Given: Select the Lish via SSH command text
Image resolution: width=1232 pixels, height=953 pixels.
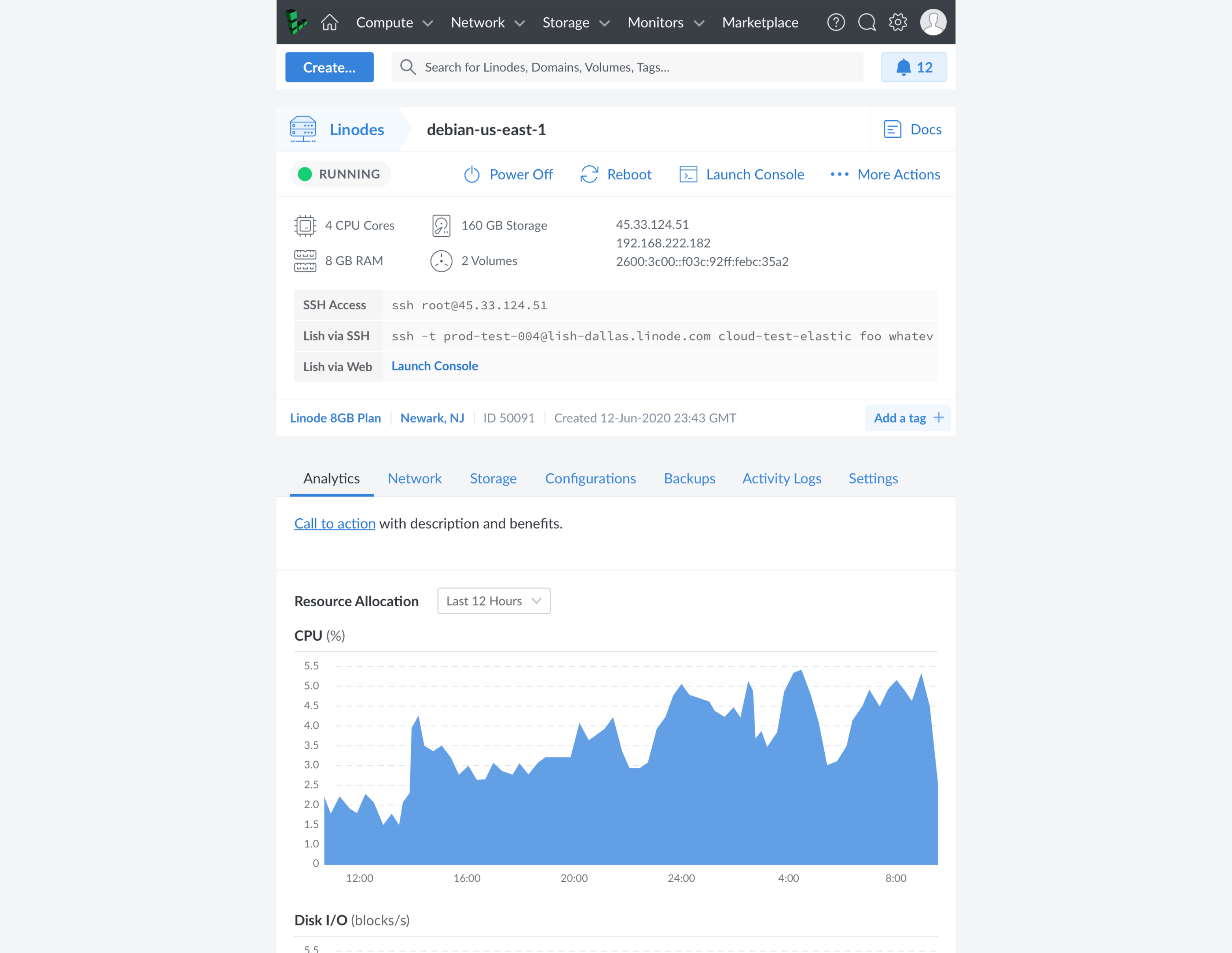Looking at the screenshot, I should point(662,336).
